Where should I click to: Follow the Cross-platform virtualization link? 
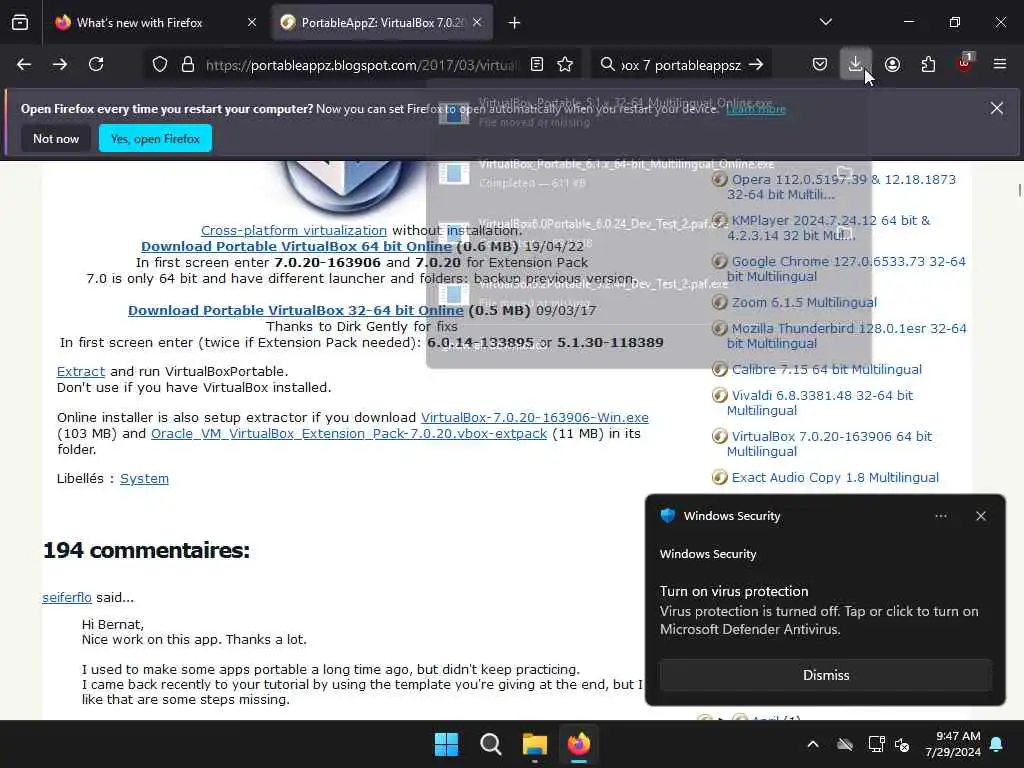(x=294, y=231)
